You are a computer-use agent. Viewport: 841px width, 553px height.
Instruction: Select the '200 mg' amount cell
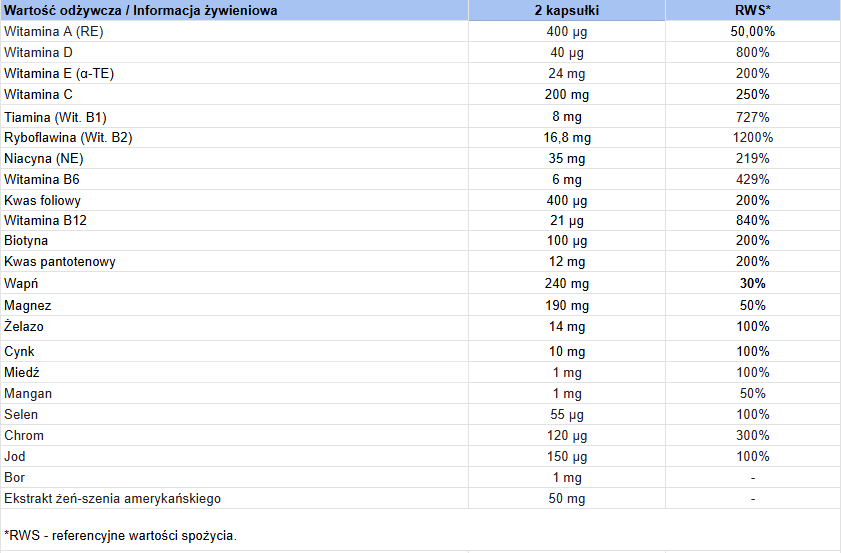tap(566, 94)
